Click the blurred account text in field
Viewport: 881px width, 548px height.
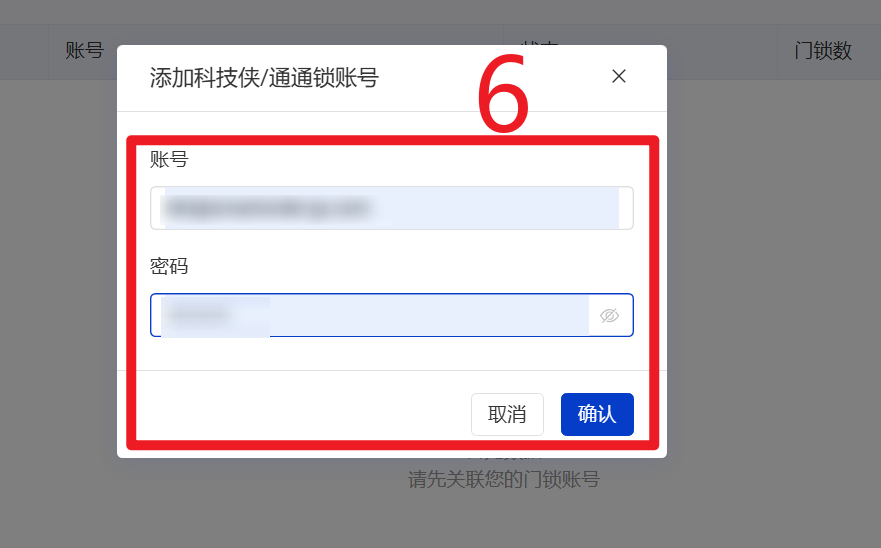point(267,208)
